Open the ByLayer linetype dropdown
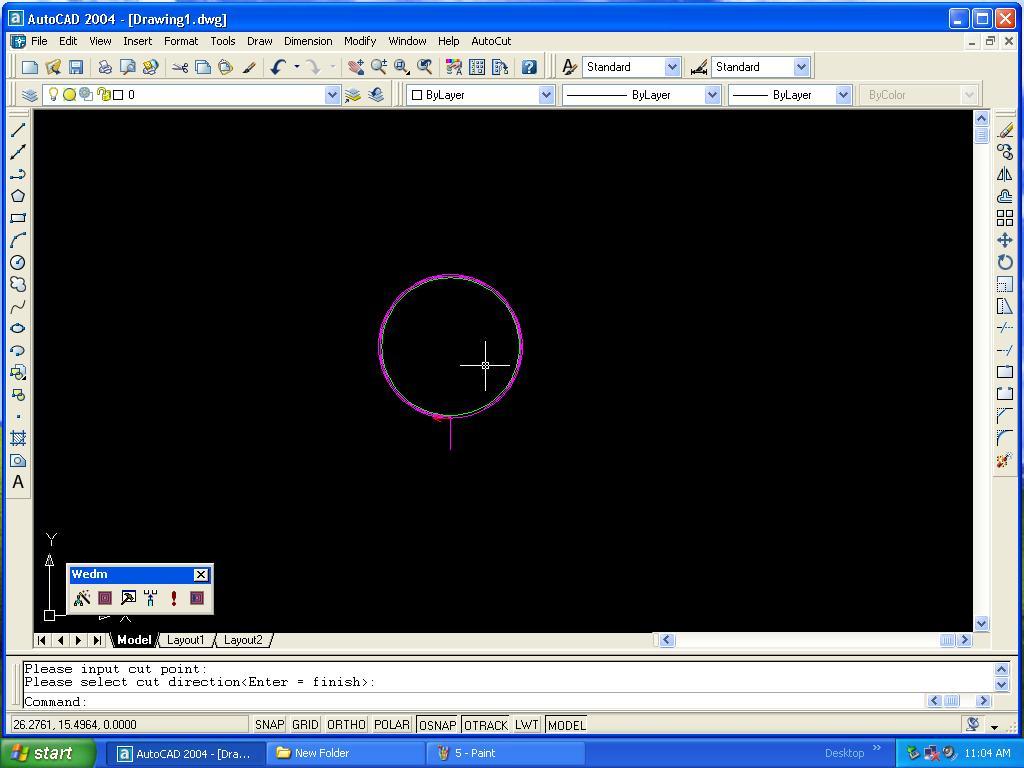Image resolution: width=1024 pixels, height=768 pixels. tap(712, 95)
